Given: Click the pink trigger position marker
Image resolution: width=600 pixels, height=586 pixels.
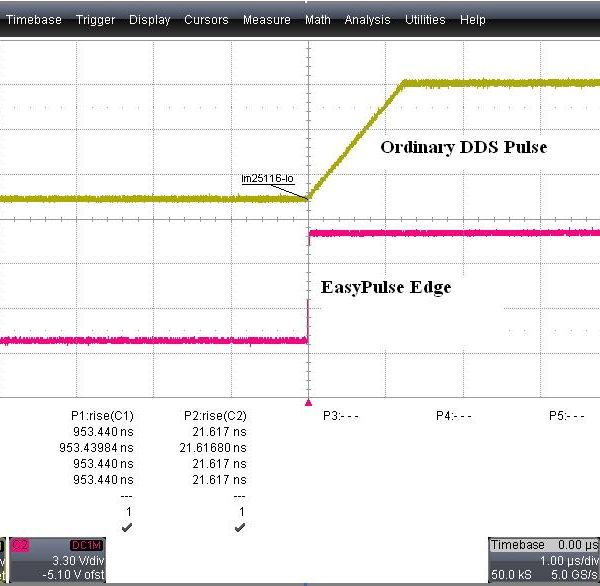Looking at the screenshot, I should point(308,400).
